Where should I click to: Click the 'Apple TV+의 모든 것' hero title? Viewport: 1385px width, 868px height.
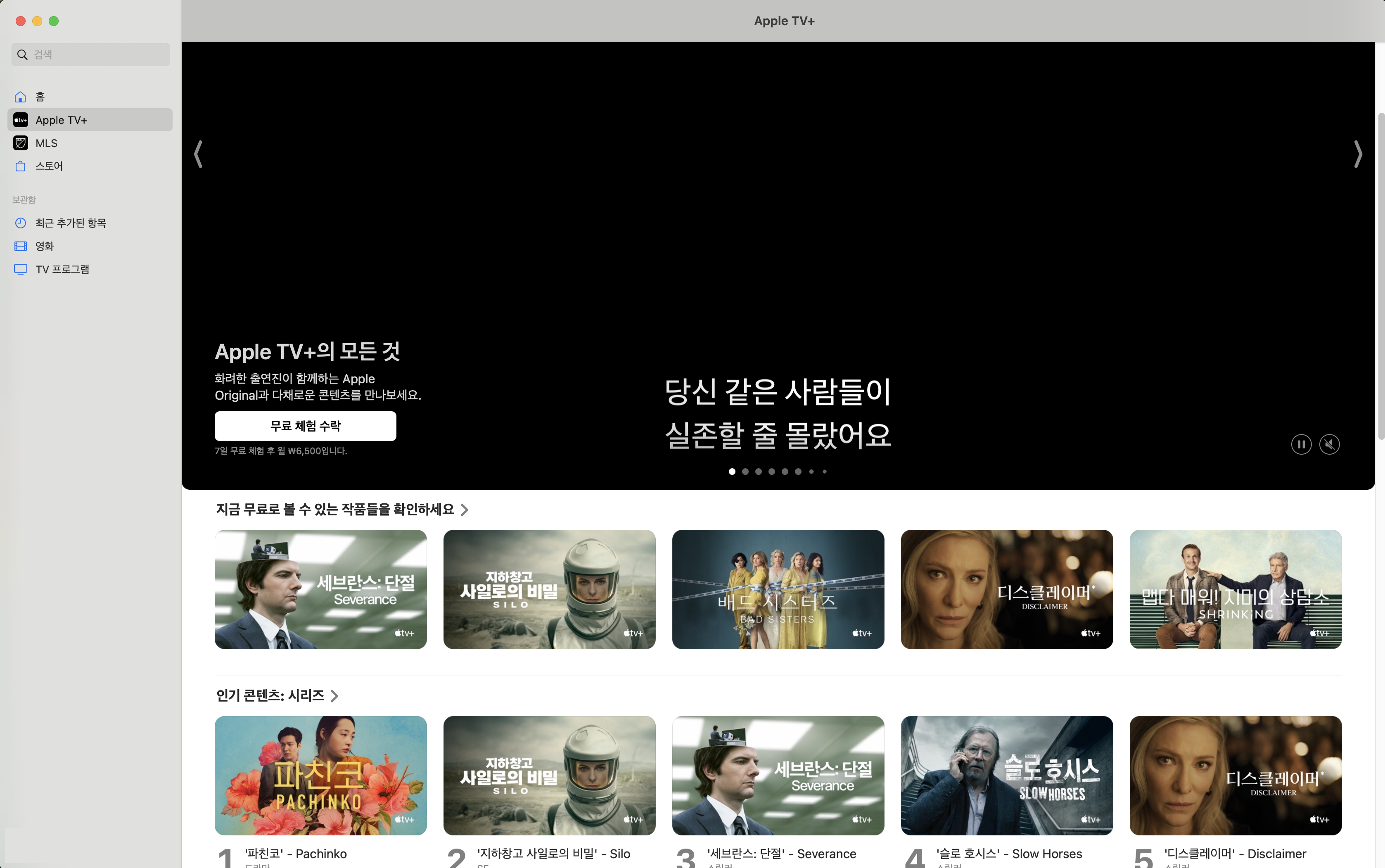coord(307,351)
